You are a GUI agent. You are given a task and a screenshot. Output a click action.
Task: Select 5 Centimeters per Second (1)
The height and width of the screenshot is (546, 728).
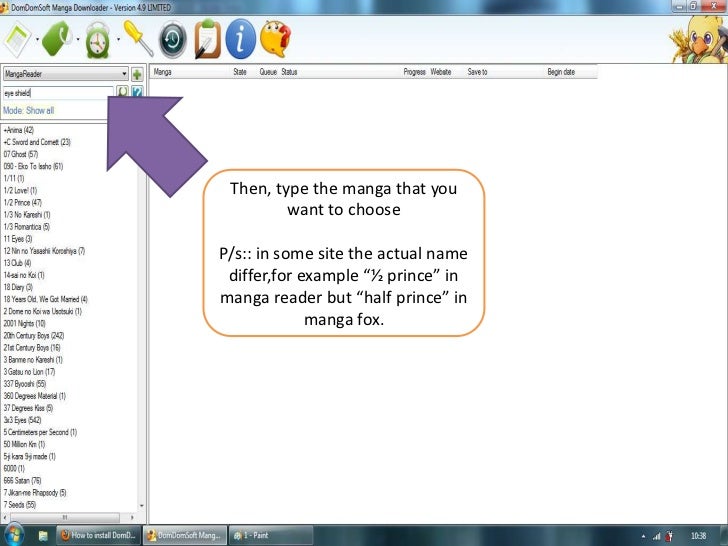(40, 432)
